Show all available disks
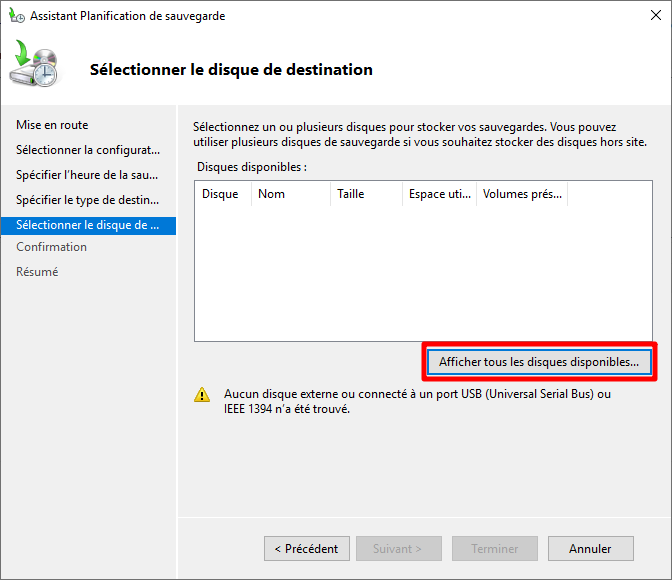The image size is (672, 580). pos(539,361)
